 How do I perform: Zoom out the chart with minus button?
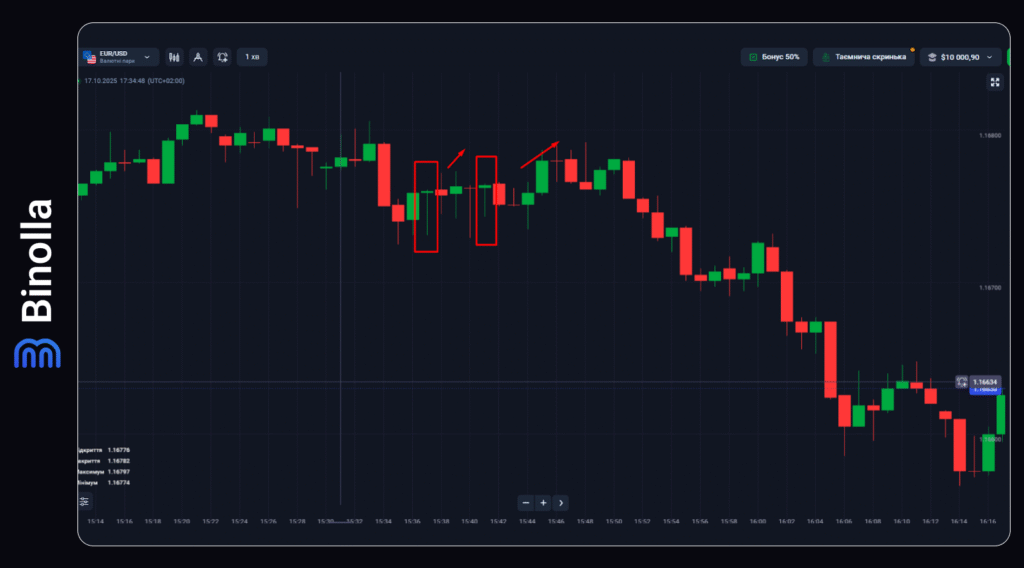[x=526, y=503]
